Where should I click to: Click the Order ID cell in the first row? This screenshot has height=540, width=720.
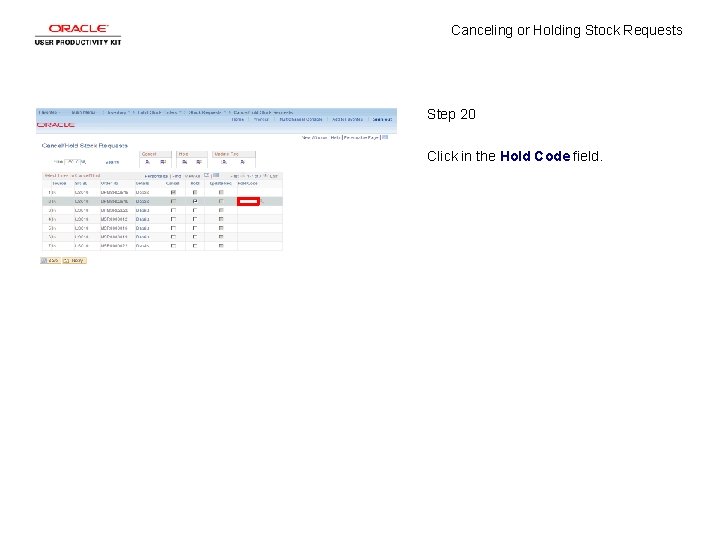point(114,192)
